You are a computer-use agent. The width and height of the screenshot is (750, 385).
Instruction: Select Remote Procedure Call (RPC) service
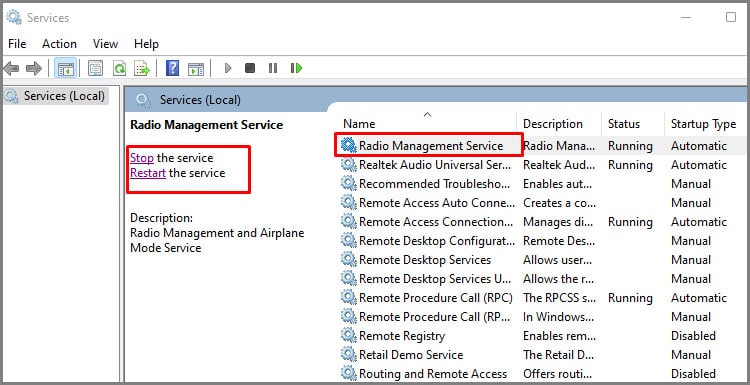436,297
